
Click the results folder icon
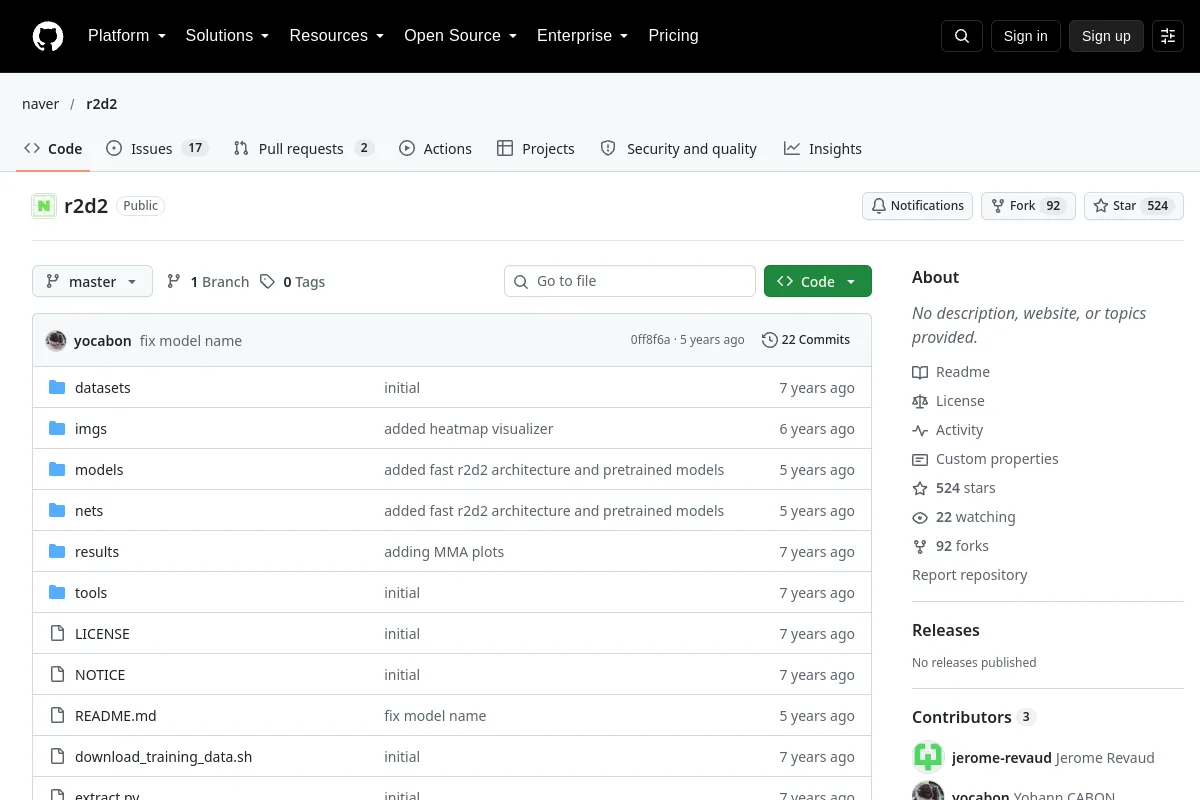pos(57,551)
